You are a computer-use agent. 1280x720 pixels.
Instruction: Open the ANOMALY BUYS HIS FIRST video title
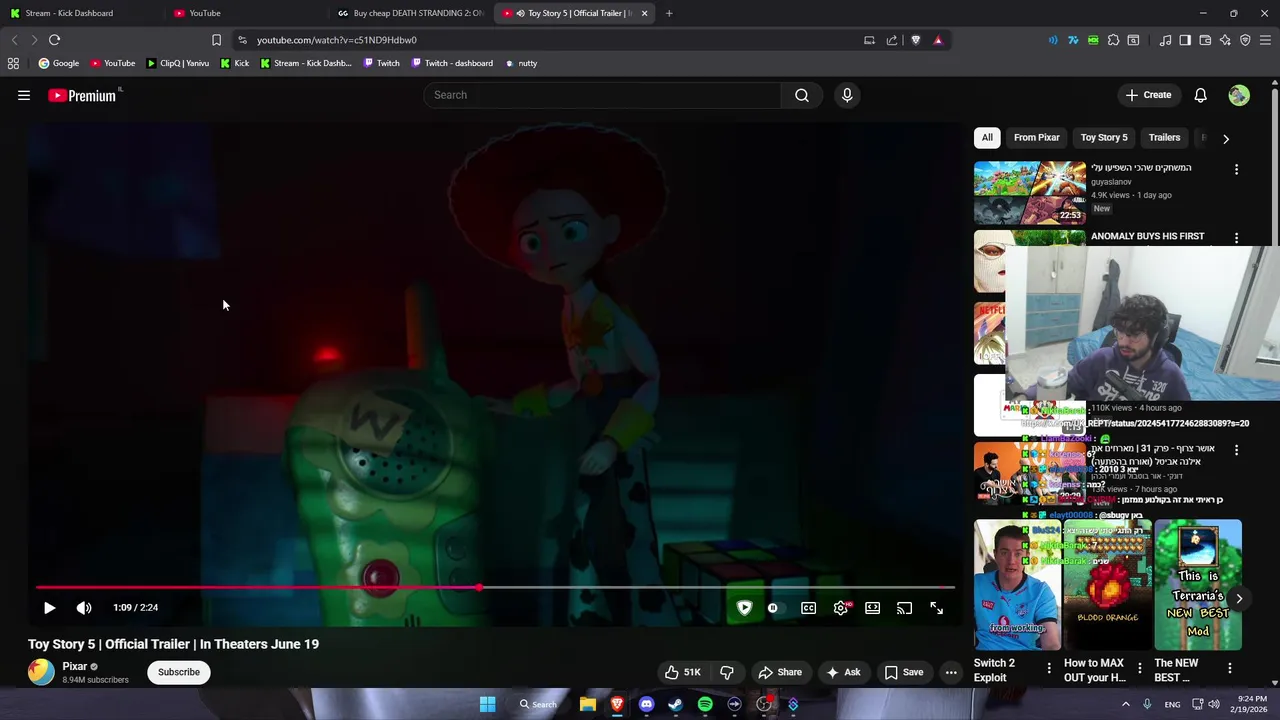pyautogui.click(x=1147, y=236)
